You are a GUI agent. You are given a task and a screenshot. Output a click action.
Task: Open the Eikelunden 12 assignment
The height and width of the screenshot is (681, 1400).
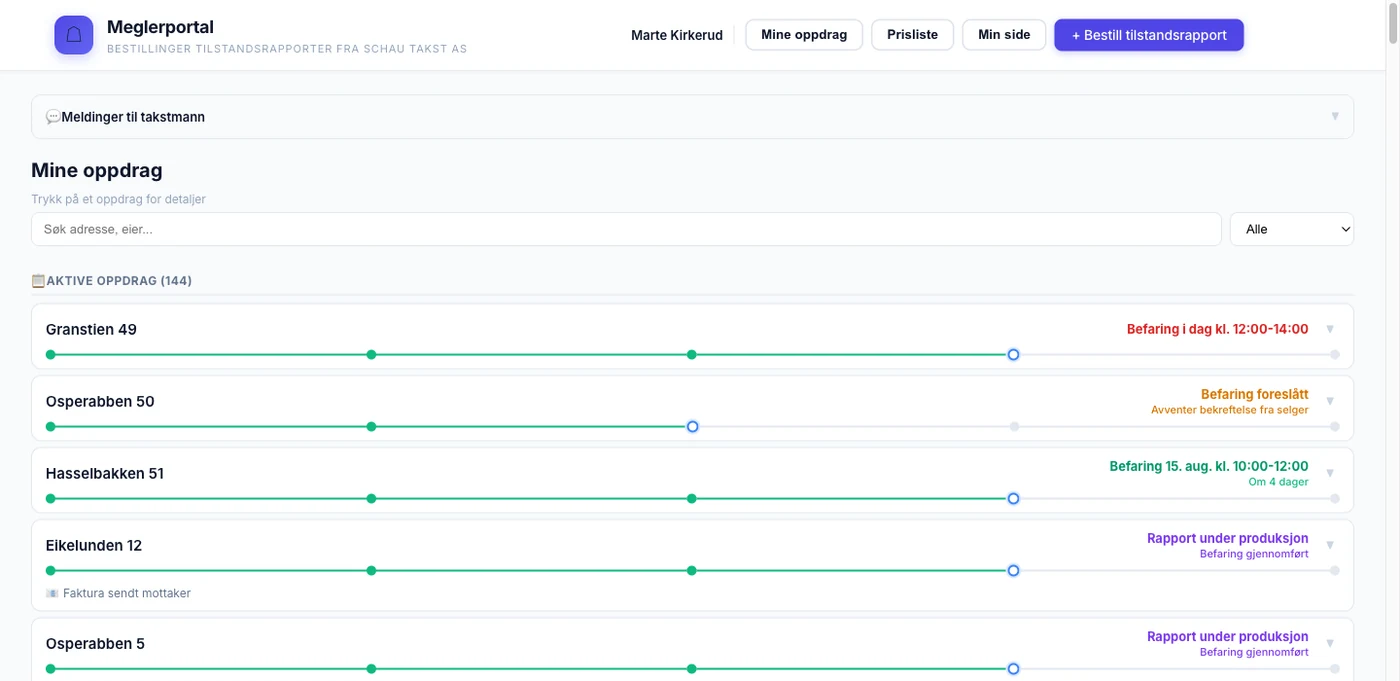[692, 565]
